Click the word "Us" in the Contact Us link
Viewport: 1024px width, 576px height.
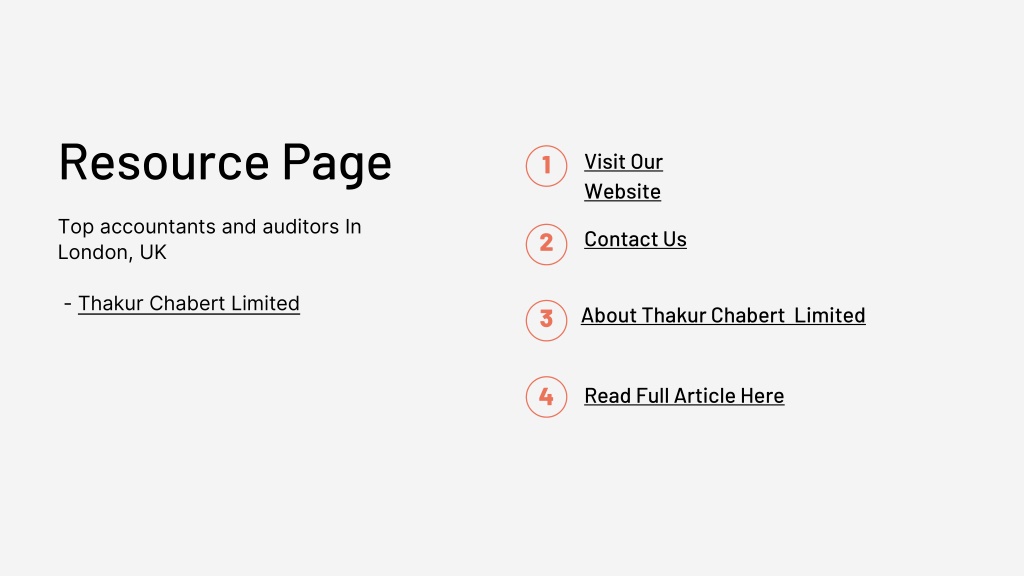(x=674, y=240)
